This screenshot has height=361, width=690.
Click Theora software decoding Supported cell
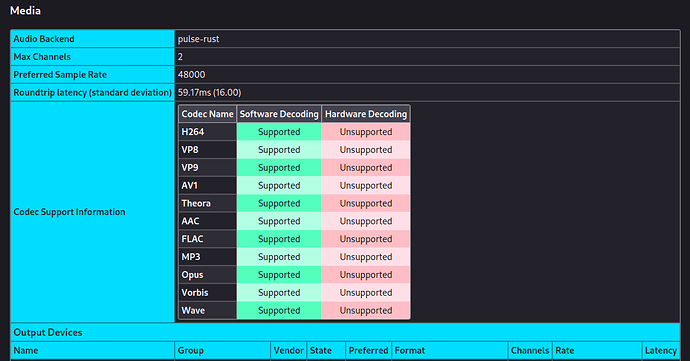click(279, 203)
